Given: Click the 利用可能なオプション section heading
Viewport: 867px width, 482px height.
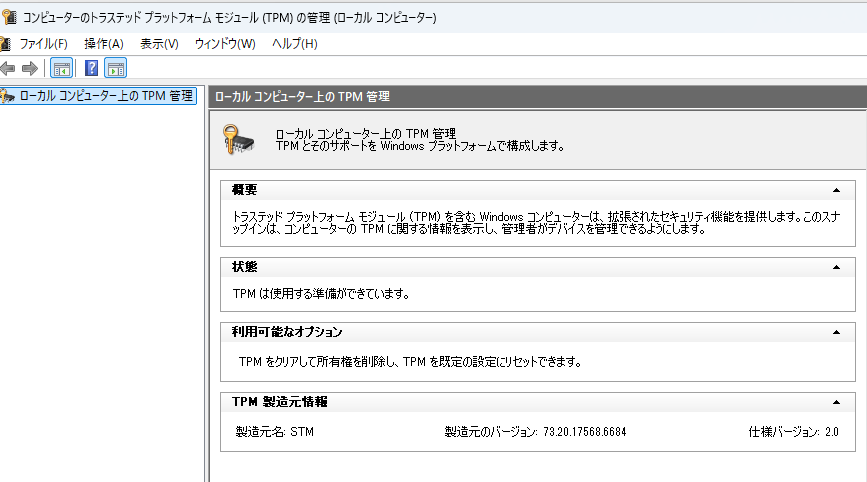Looking at the screenshot, I should click(x=287, y=332).
